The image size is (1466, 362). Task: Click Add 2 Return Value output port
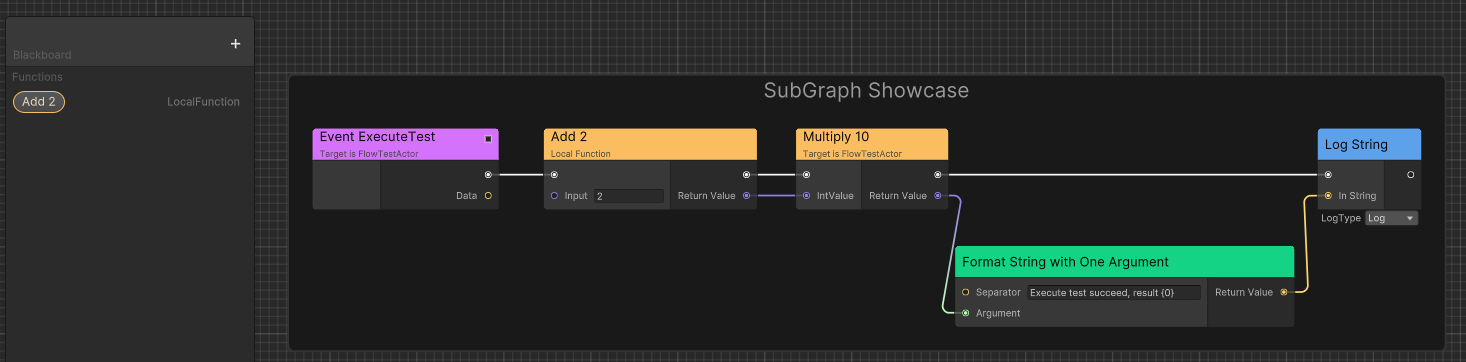pyautogui.click(x=746, y=196)
